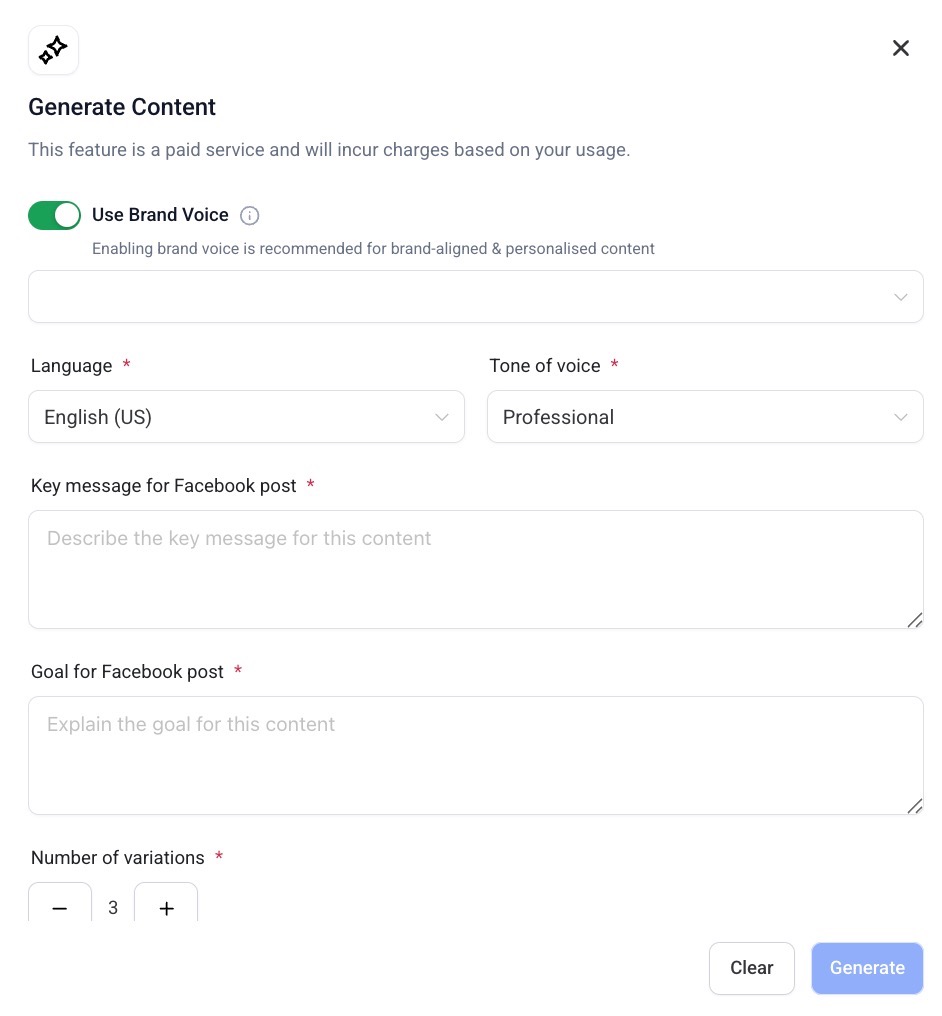Open the Tone of voice dropdown
Viewport: 942px width, 1016px height.
coord(704,417)
